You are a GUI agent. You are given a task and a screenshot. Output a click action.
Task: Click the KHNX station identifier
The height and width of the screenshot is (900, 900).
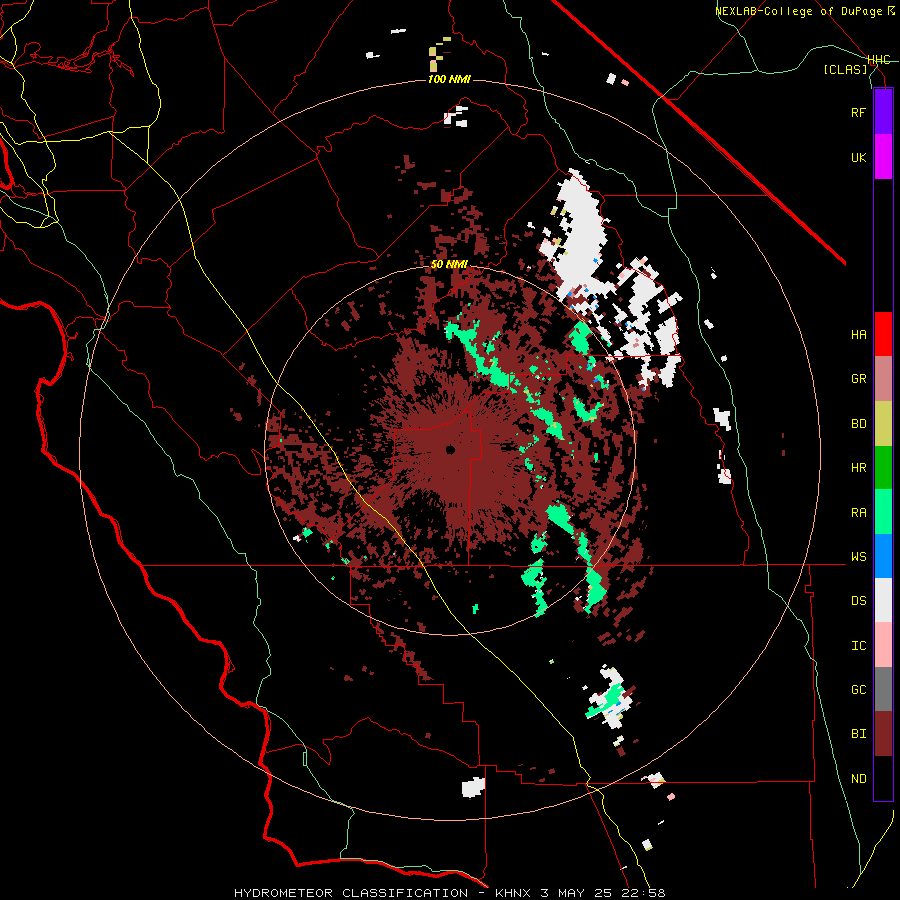(x=514, y=893)
